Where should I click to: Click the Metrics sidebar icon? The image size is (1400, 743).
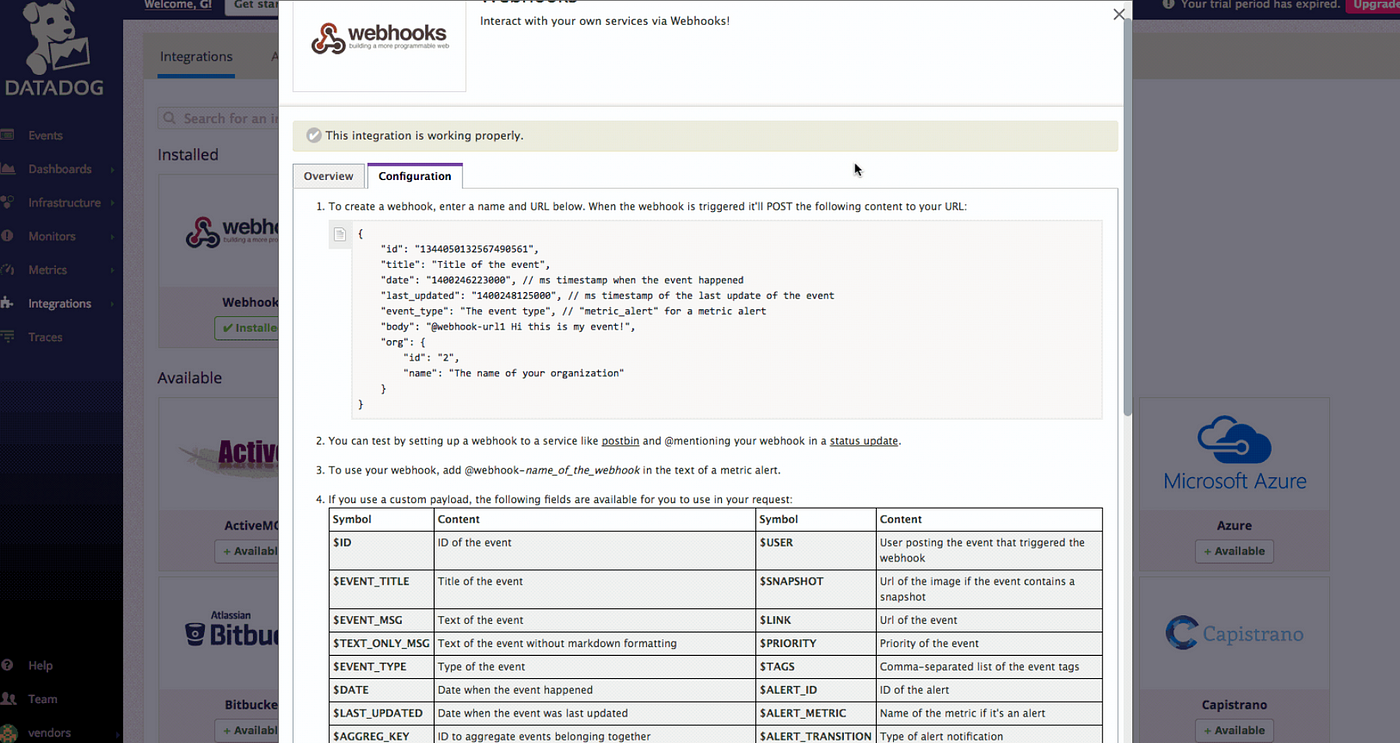pyautogui.click(x=8, y=270)
